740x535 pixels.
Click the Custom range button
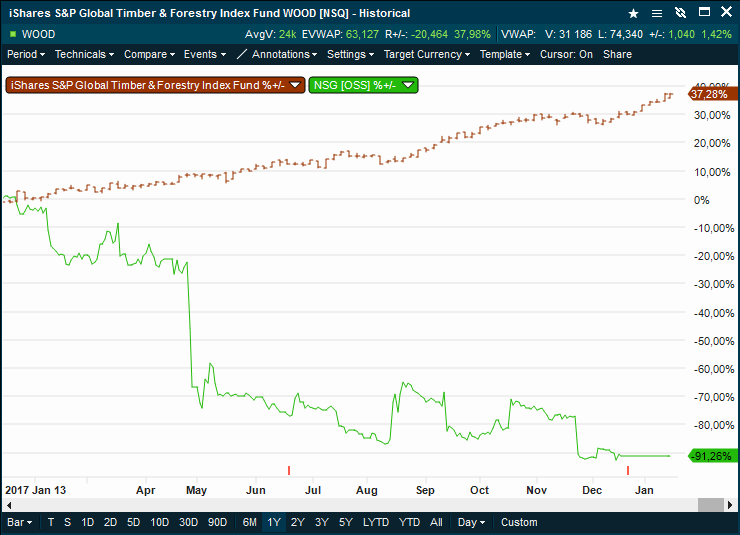[x=519, y=522]
